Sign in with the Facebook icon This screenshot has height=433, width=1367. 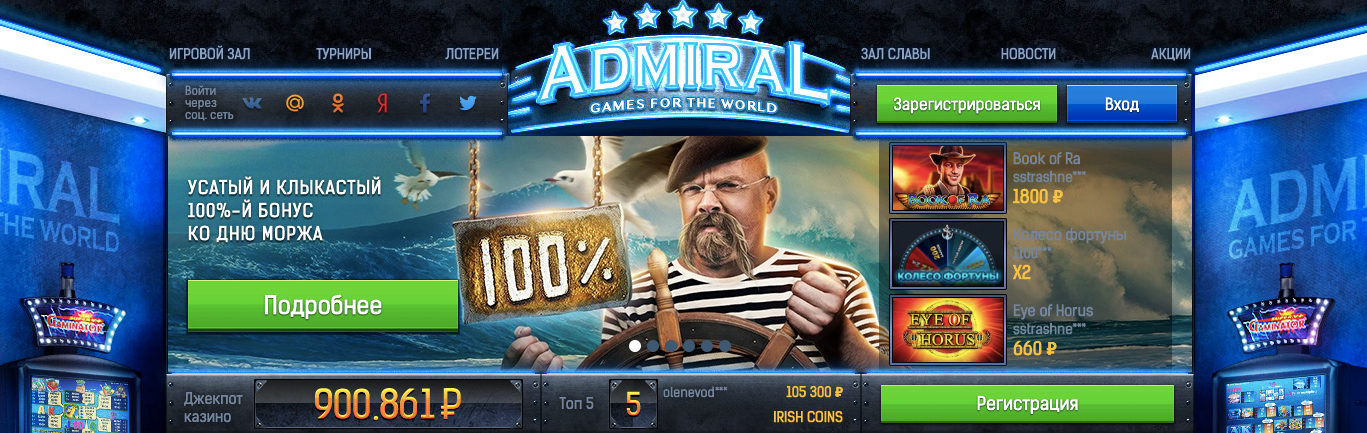click(425, 103)
